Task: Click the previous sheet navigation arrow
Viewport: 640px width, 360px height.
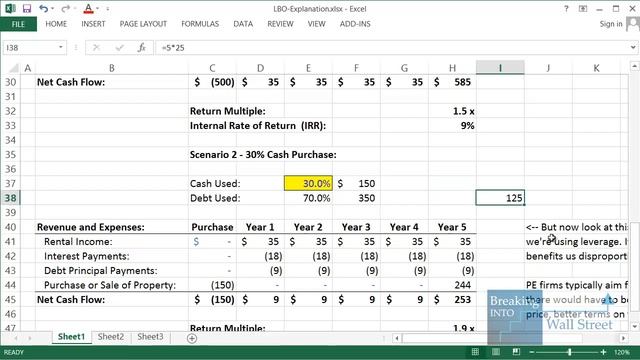Action: click(16, 338)
